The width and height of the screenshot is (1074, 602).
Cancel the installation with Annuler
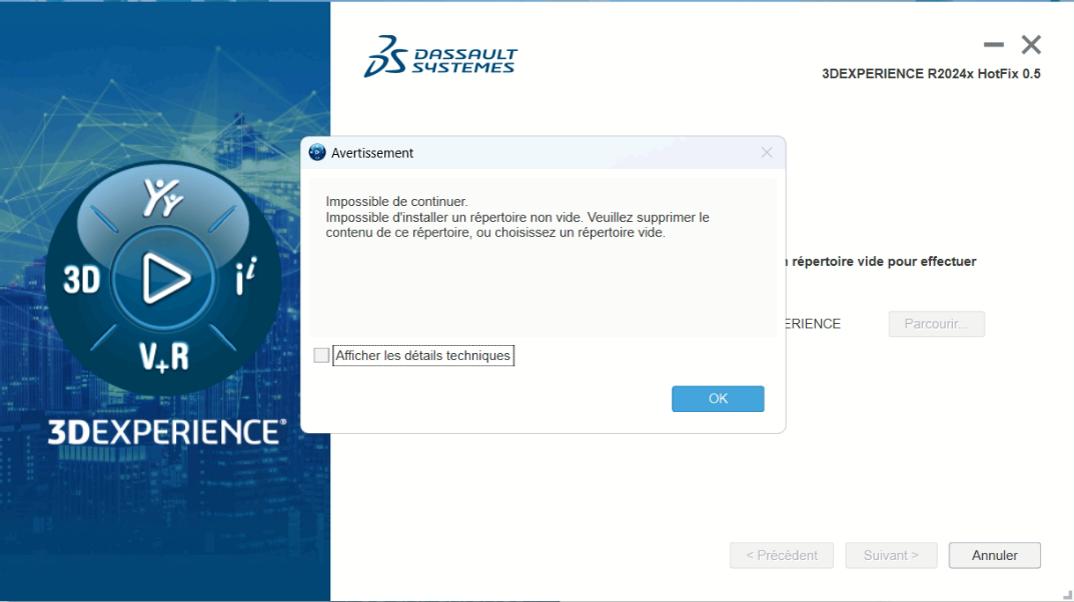[x=994, y=555]
